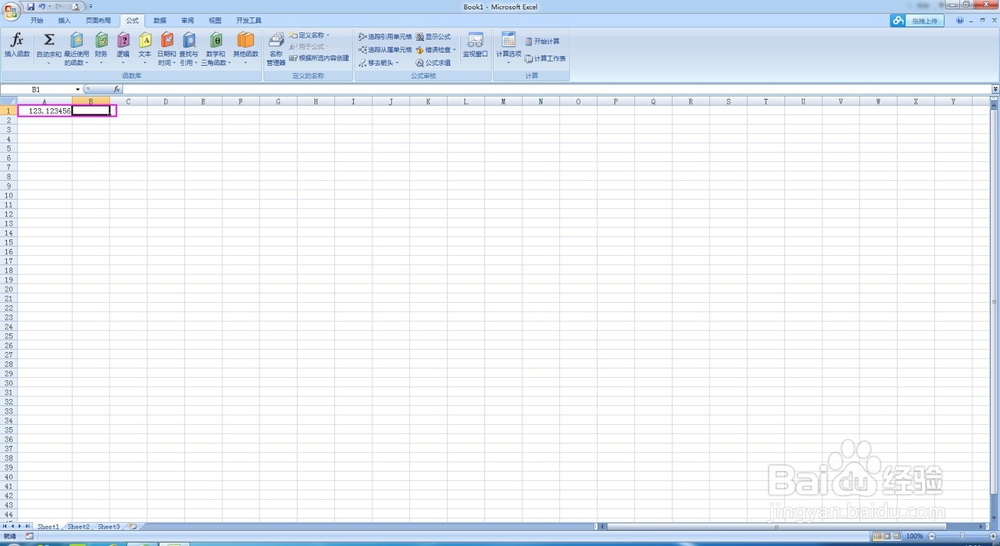
Task: Open Customize Quick Access Toolbar arrow
Action: [91, 6]
